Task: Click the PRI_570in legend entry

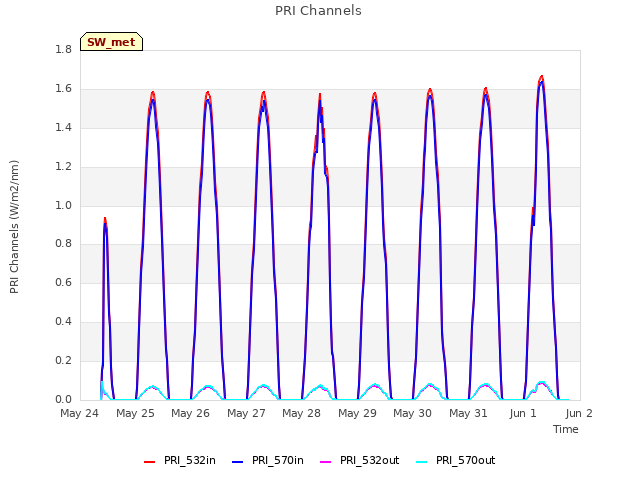Action: coord(268,460)
